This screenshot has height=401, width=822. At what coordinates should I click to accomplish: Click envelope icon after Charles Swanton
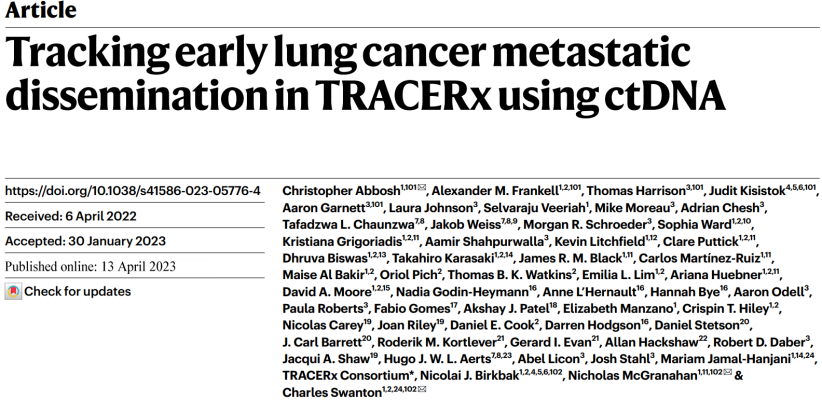click(x=423, y=388)
